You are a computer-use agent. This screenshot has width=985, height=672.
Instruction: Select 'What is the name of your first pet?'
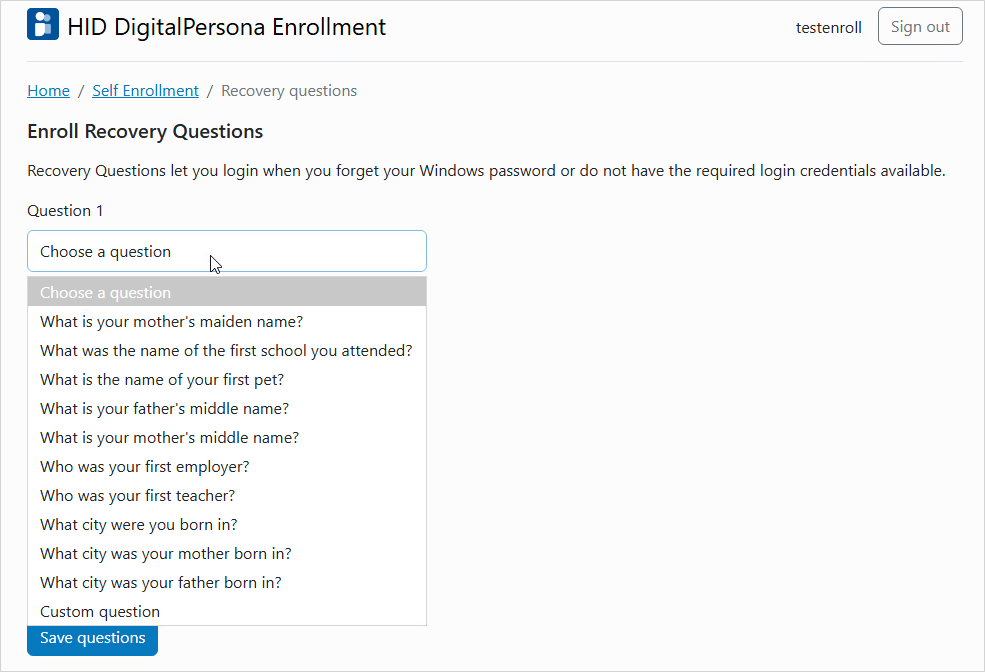click(x=162, y=380)
